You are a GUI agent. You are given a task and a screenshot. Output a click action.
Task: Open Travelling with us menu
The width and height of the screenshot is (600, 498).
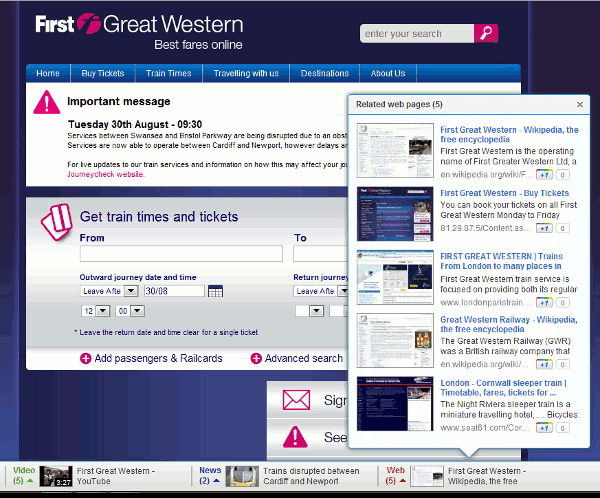coord(246,73)
